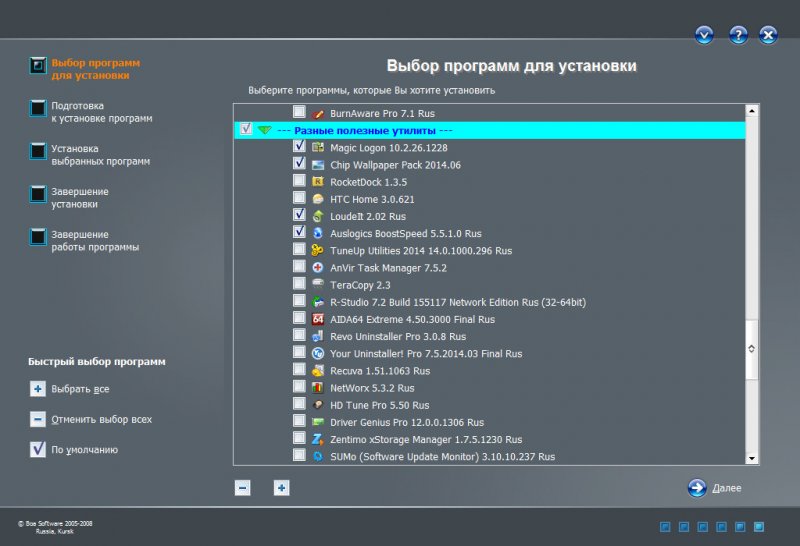This screenshot has height=546, width=800.
Task: Click the Далее arrow icon
Action: [697, 488]
